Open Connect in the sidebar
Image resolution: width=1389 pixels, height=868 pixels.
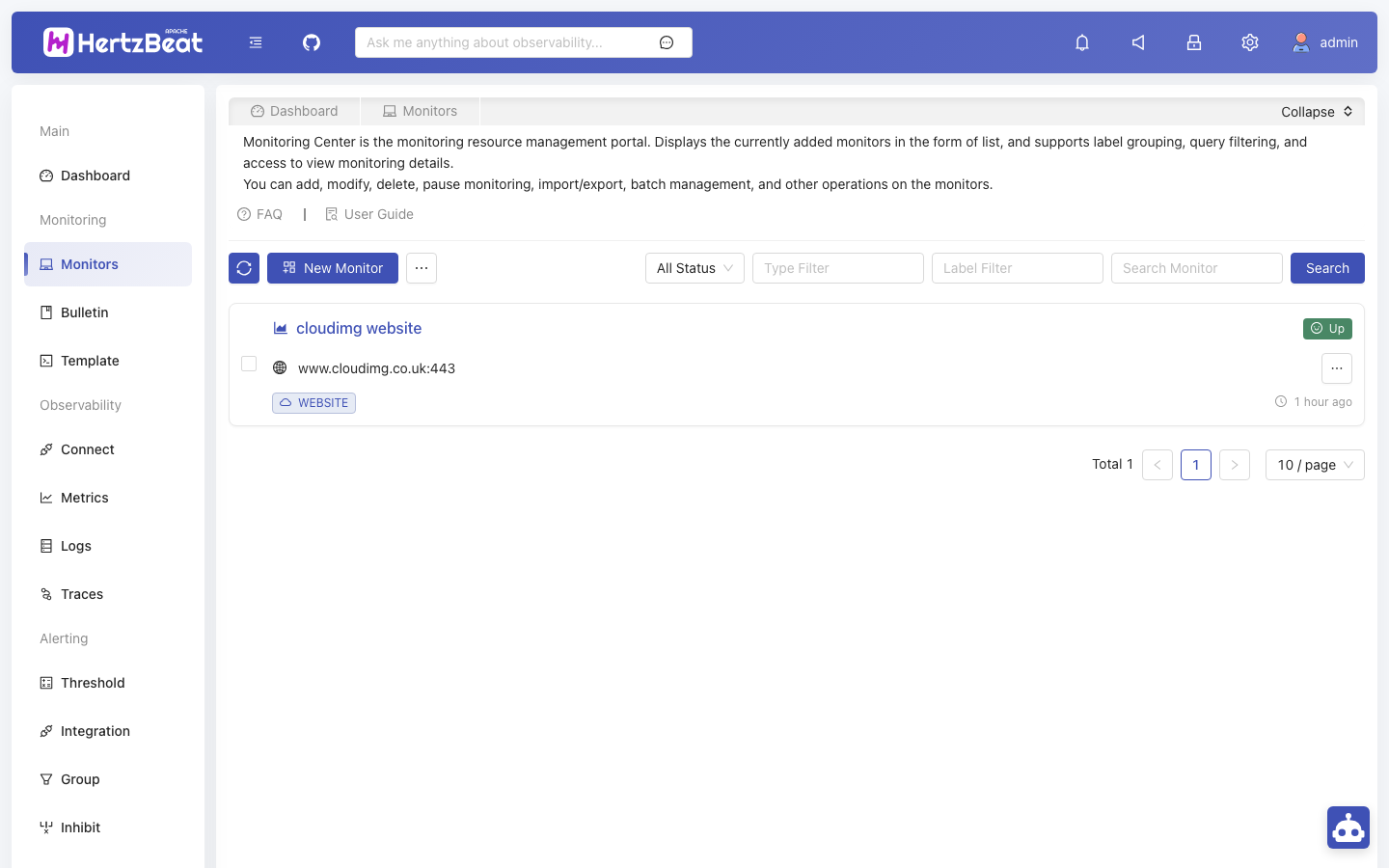[108, 449]
